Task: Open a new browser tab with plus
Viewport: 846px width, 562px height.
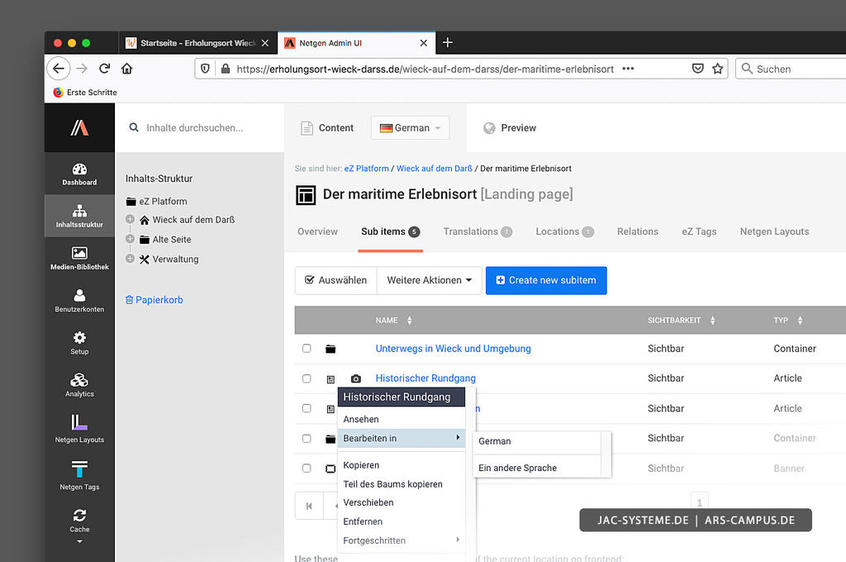Action: coord(447,43)
